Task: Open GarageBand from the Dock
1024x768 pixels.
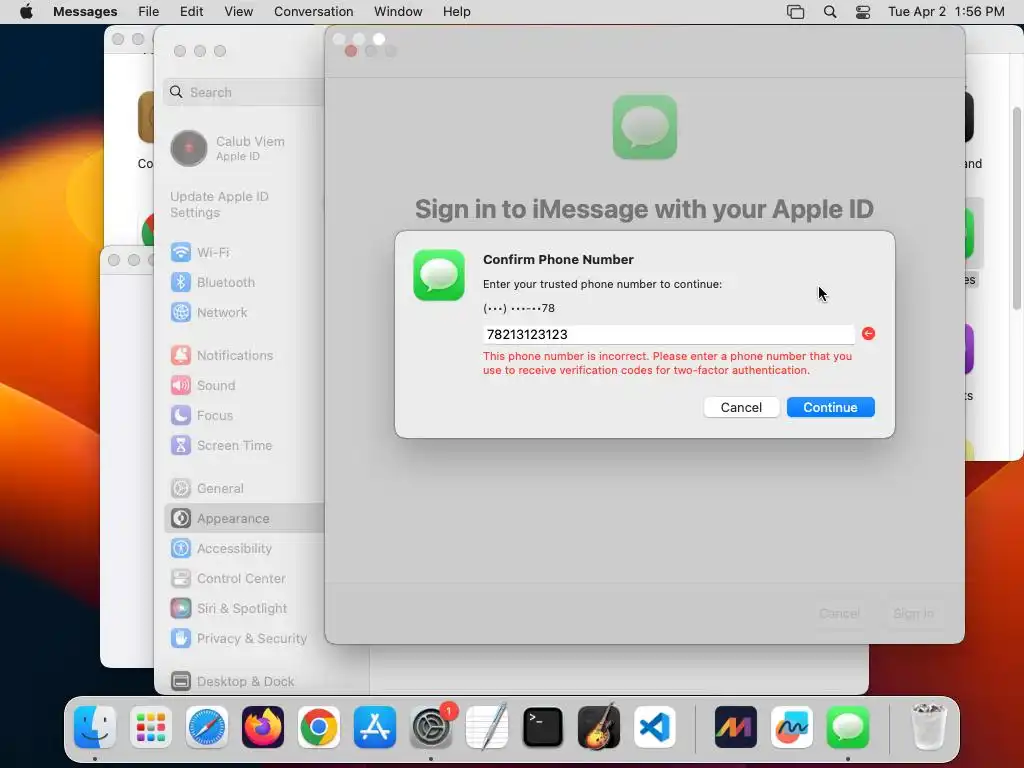Action: click(599, 727)
